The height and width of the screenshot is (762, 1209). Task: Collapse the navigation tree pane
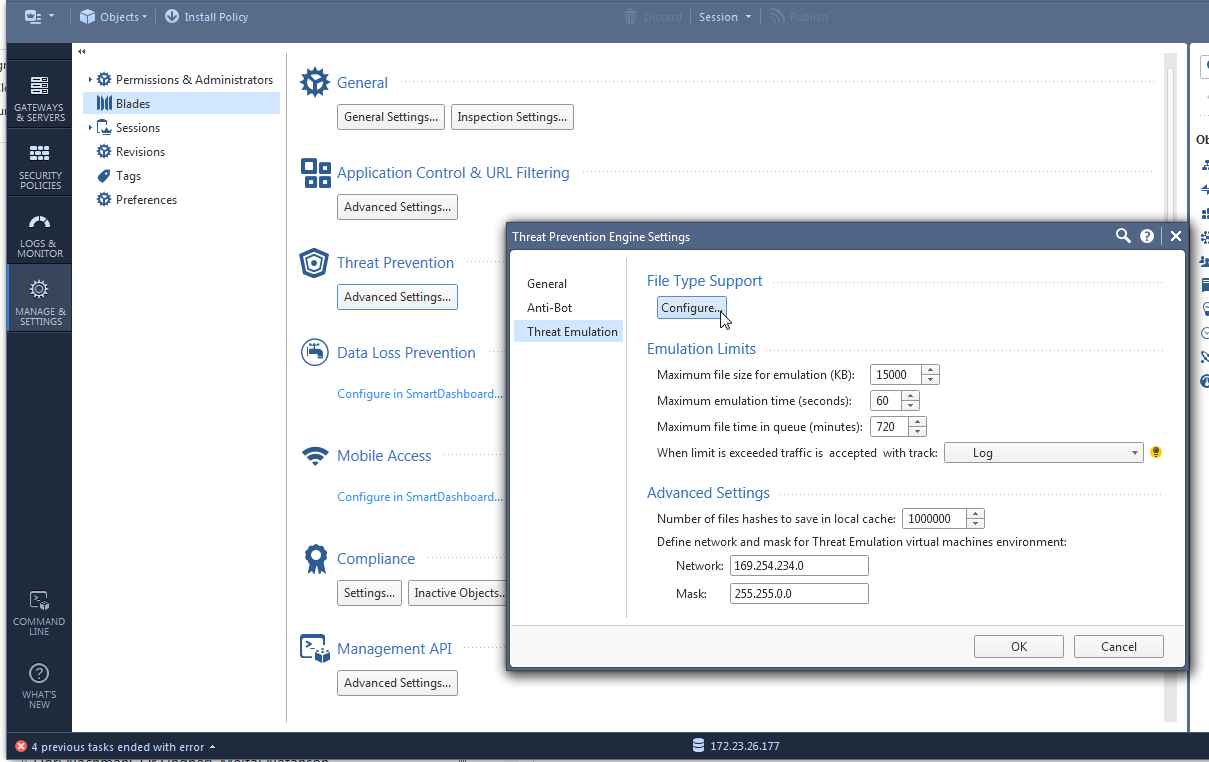tap(82, 51)
